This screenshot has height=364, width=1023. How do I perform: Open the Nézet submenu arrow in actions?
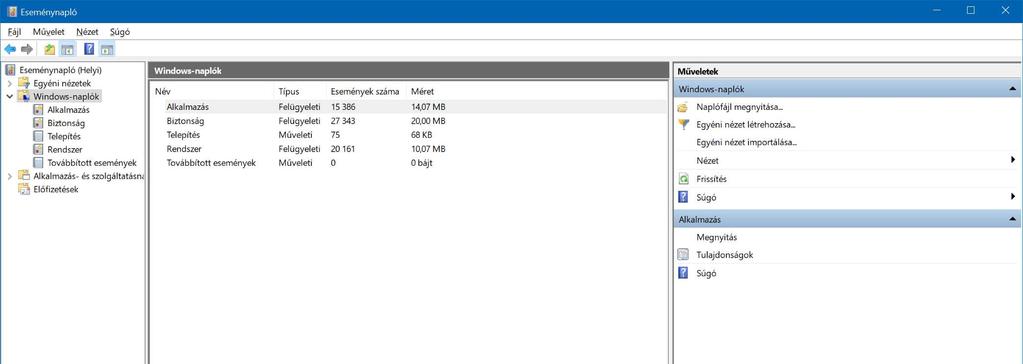point(1013,160)
